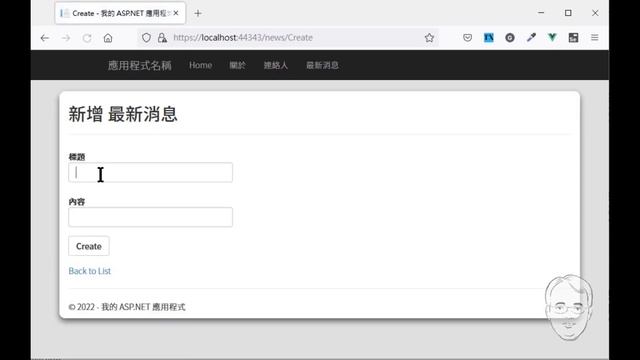
Task: Open the Home navigation item
Action: pos(200,65)
